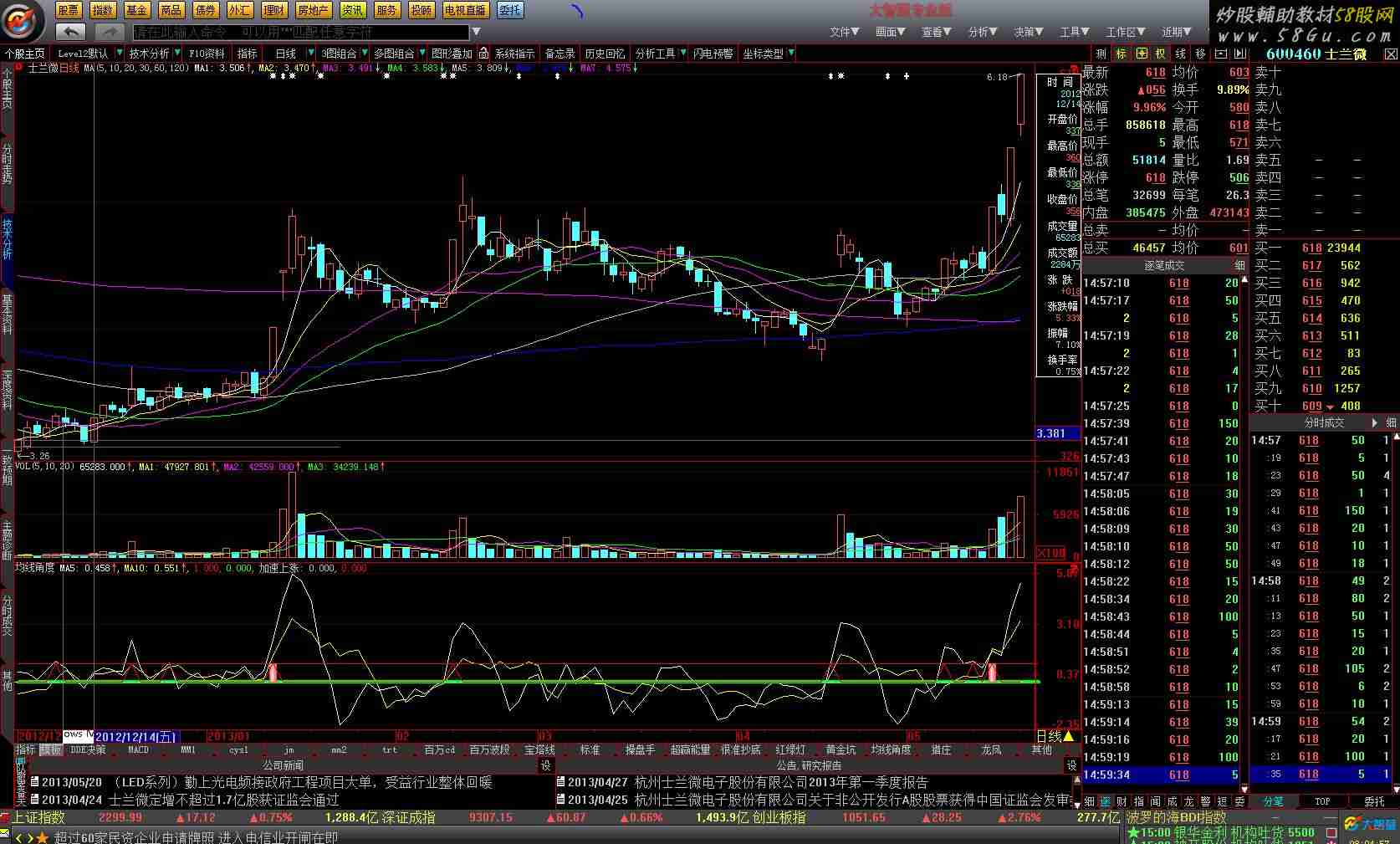Screen dimensions: 1400x844
Task: Click the rectangle view icon beside 移
Action: coord(1220,54)
